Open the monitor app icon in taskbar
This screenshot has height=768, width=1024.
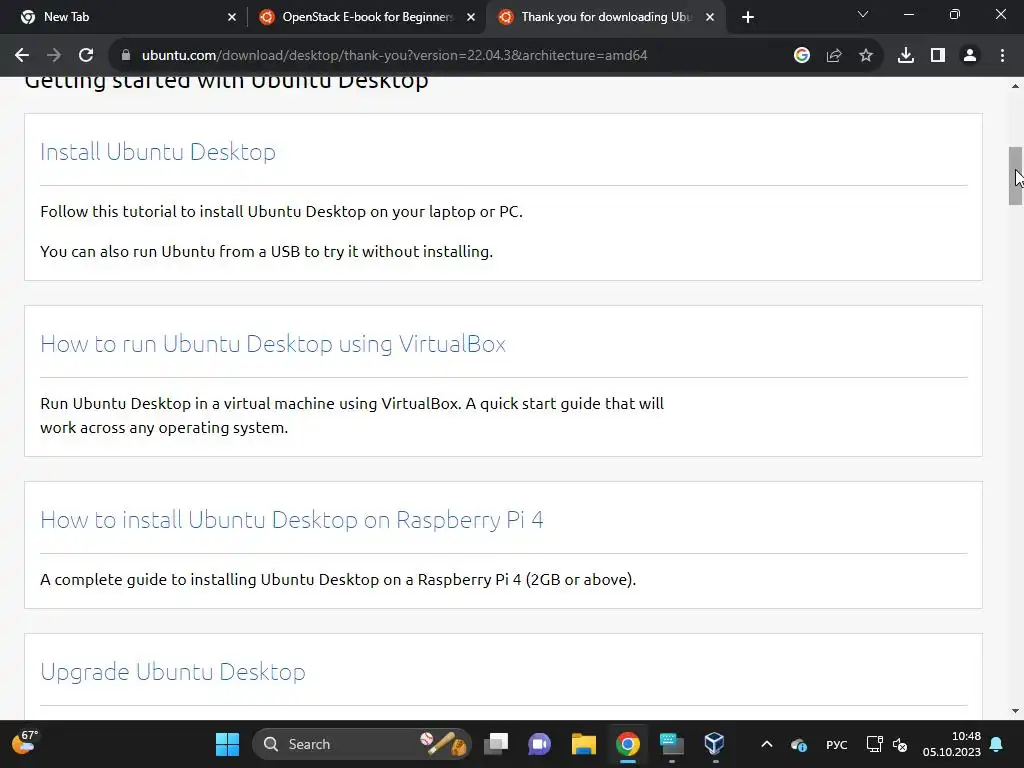point(671,744)
